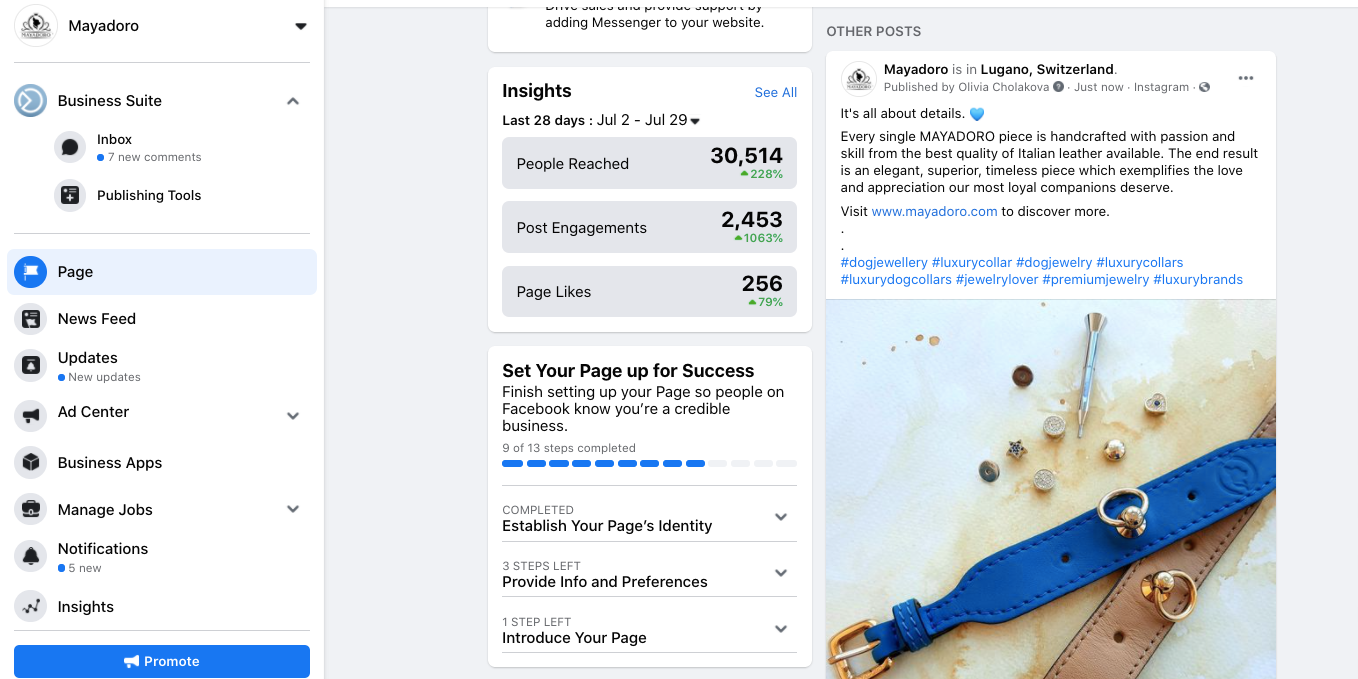Click the Insights graph icon in sidebar

31,607
